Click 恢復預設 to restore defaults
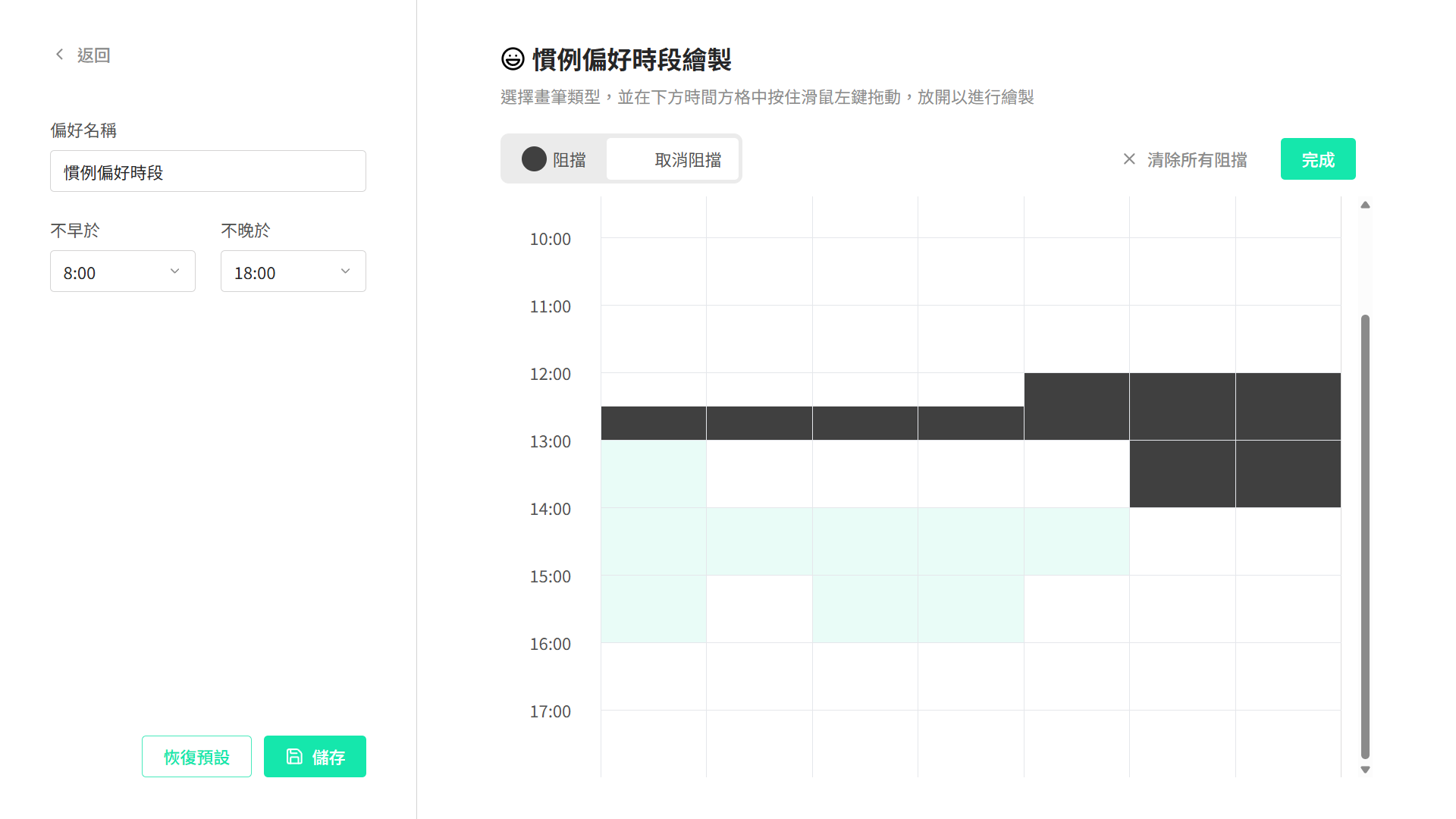The height and width of the screenshot is (819, 1456). pyautogui.click(x=196, y=756)
